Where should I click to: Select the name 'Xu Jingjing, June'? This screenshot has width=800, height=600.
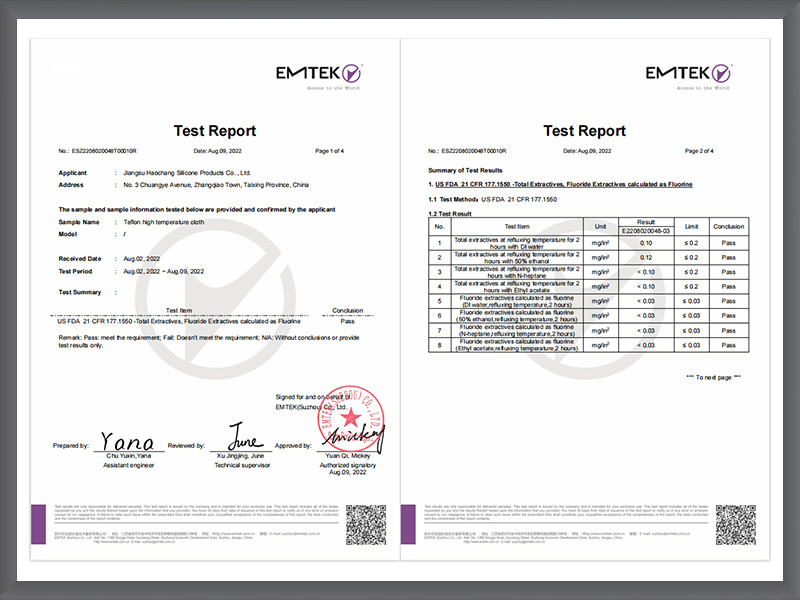point(240,456)
